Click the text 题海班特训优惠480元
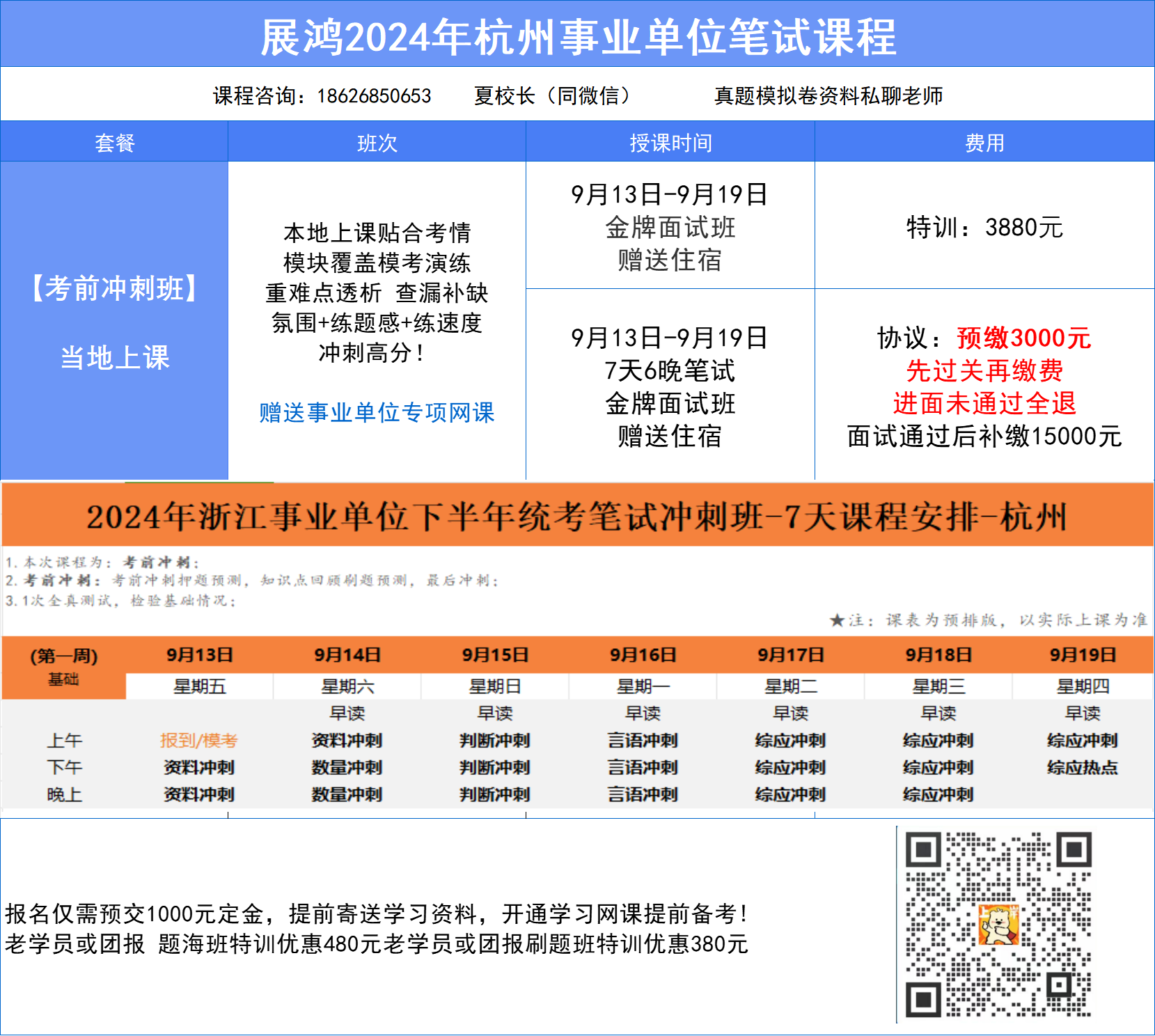 pyautogui.click(x=269, y=944)
